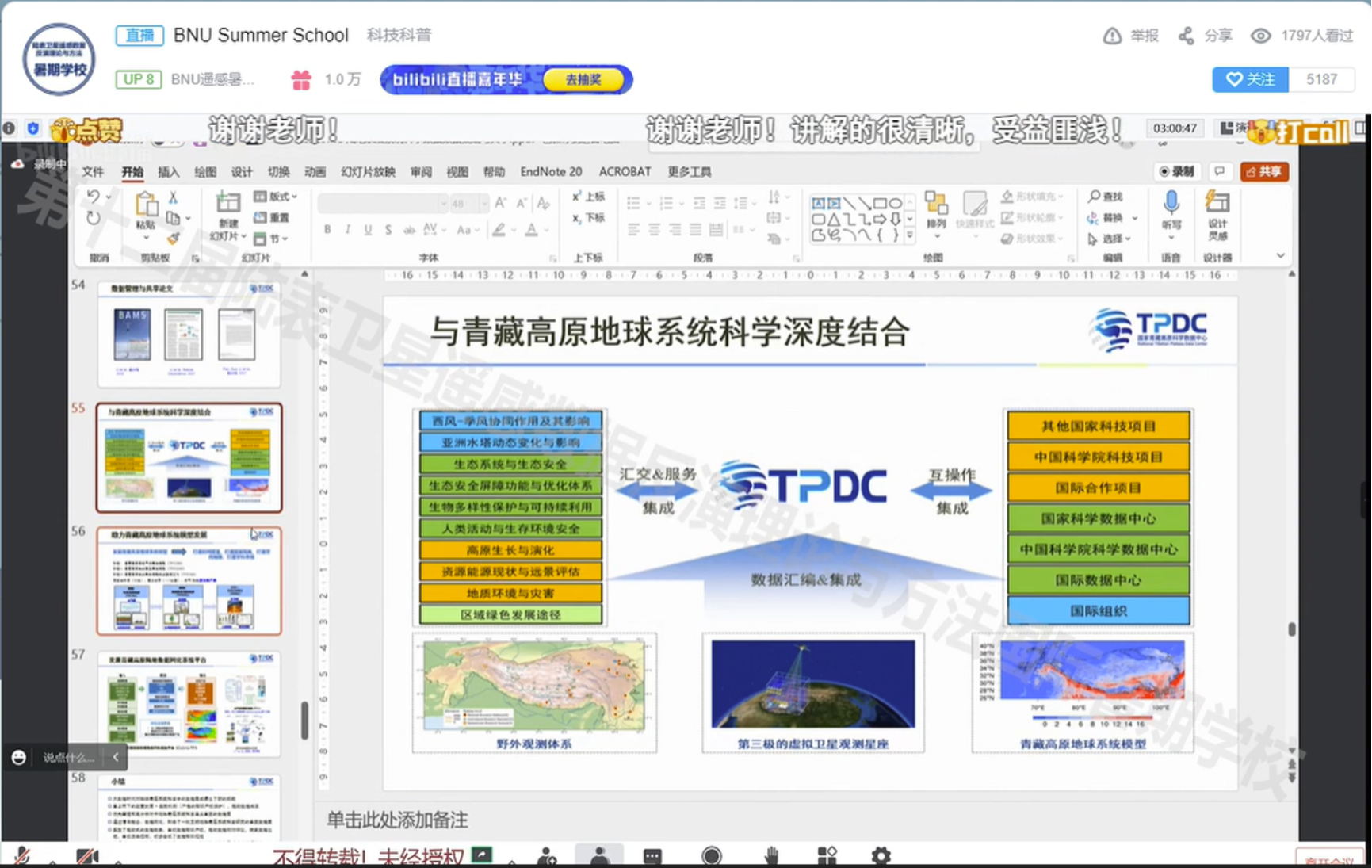Collapse the ribbon with the chevron
1372x868 pixels.
click(1280, 255)
